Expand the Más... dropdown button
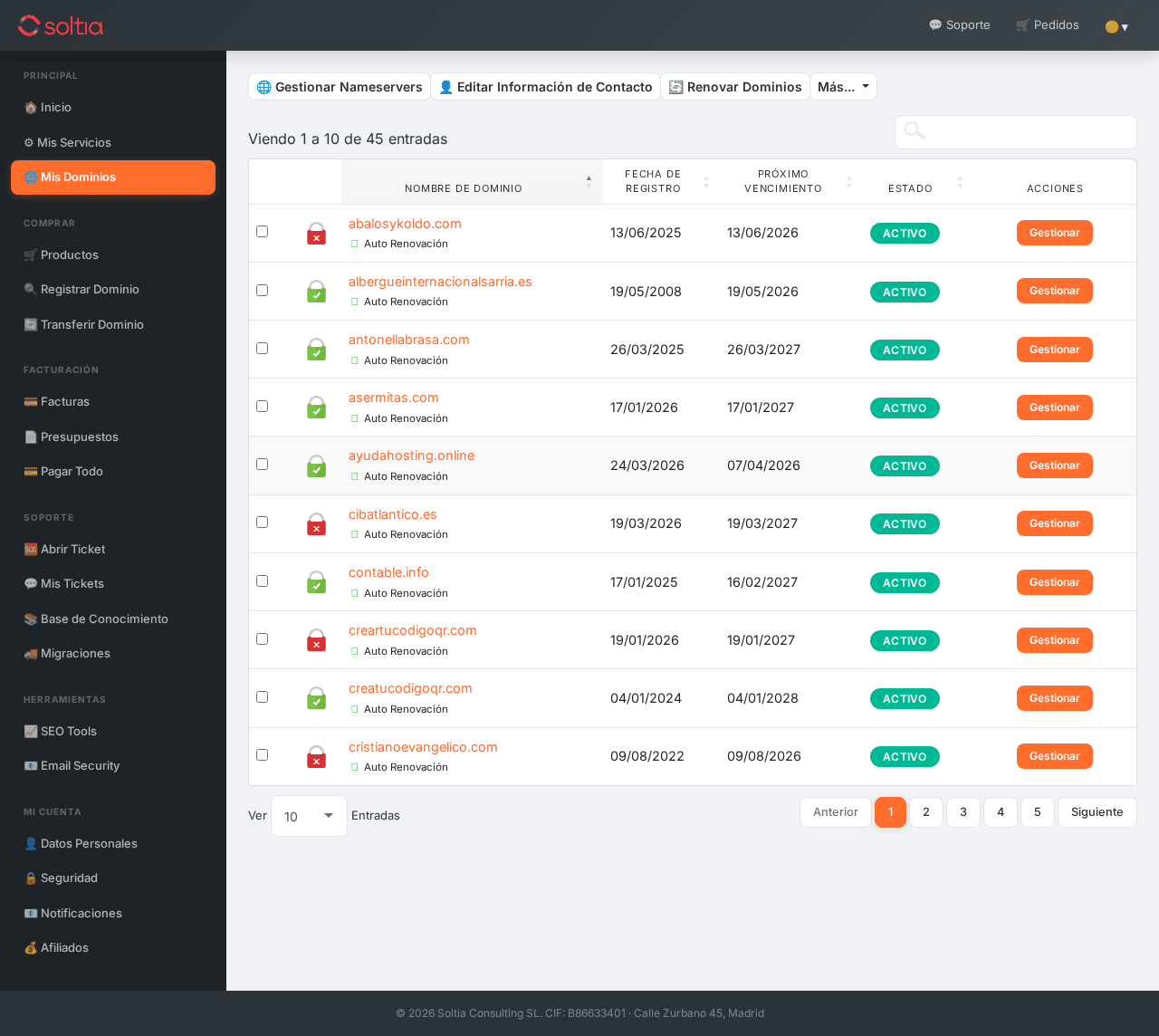The image size is (1159, 1036). pos(843,87)
